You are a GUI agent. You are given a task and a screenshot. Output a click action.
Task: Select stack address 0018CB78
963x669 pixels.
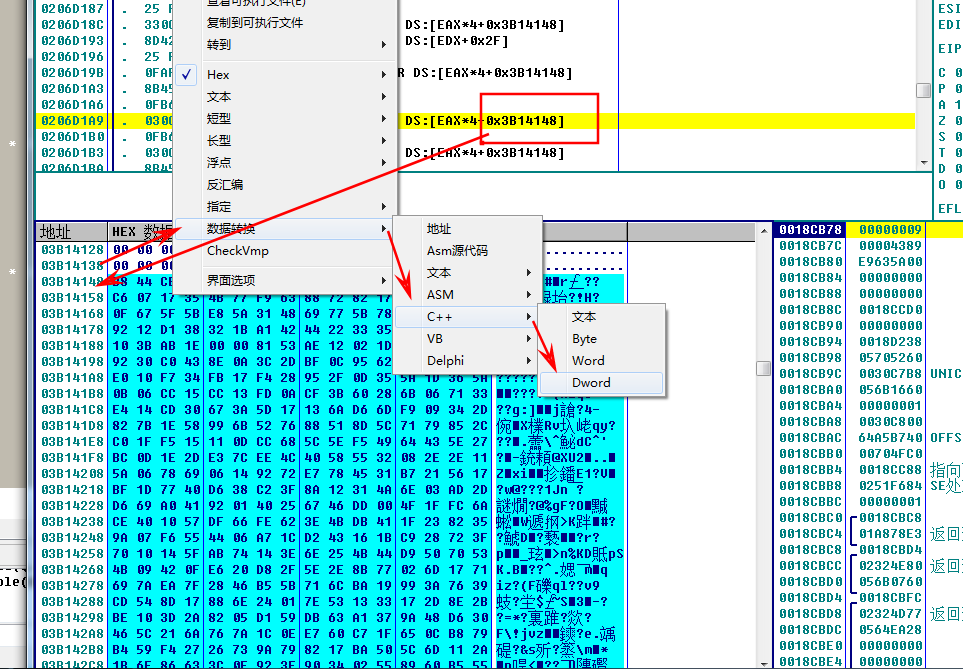[x=811, y=229]
